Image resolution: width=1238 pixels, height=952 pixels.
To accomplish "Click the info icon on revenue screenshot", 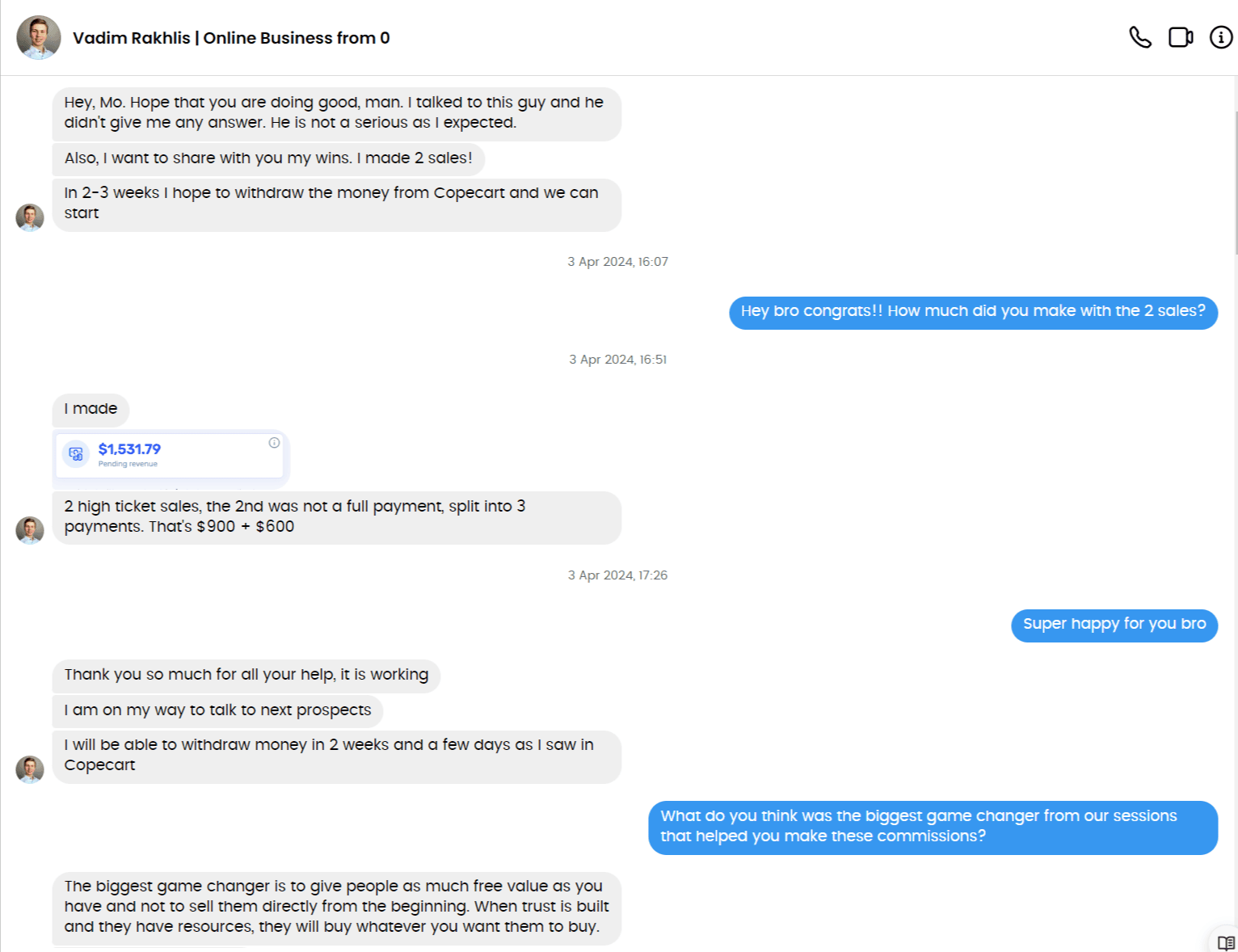I will 274,443.
